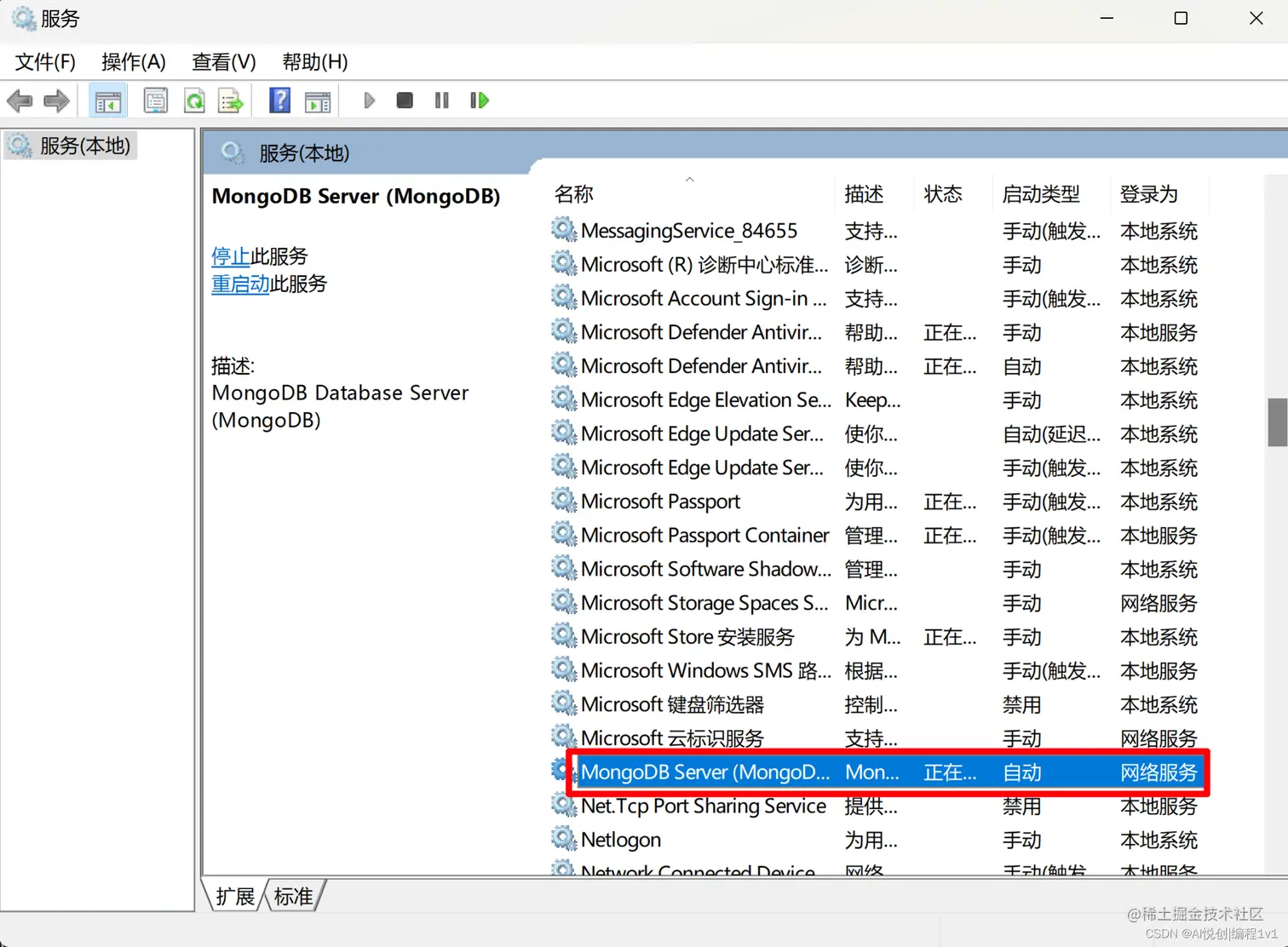
Task: Click the vertical scrollbar thumb
Action: [1277, 422]
